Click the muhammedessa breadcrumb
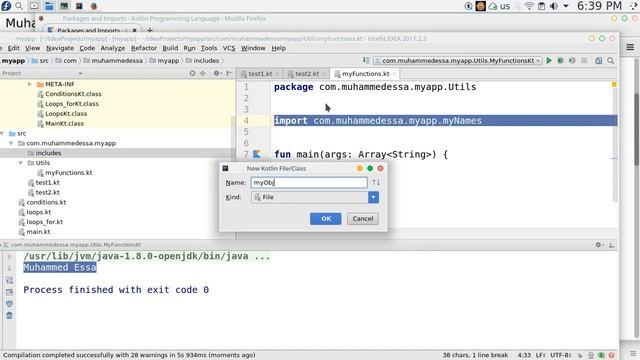 point(117,61)
